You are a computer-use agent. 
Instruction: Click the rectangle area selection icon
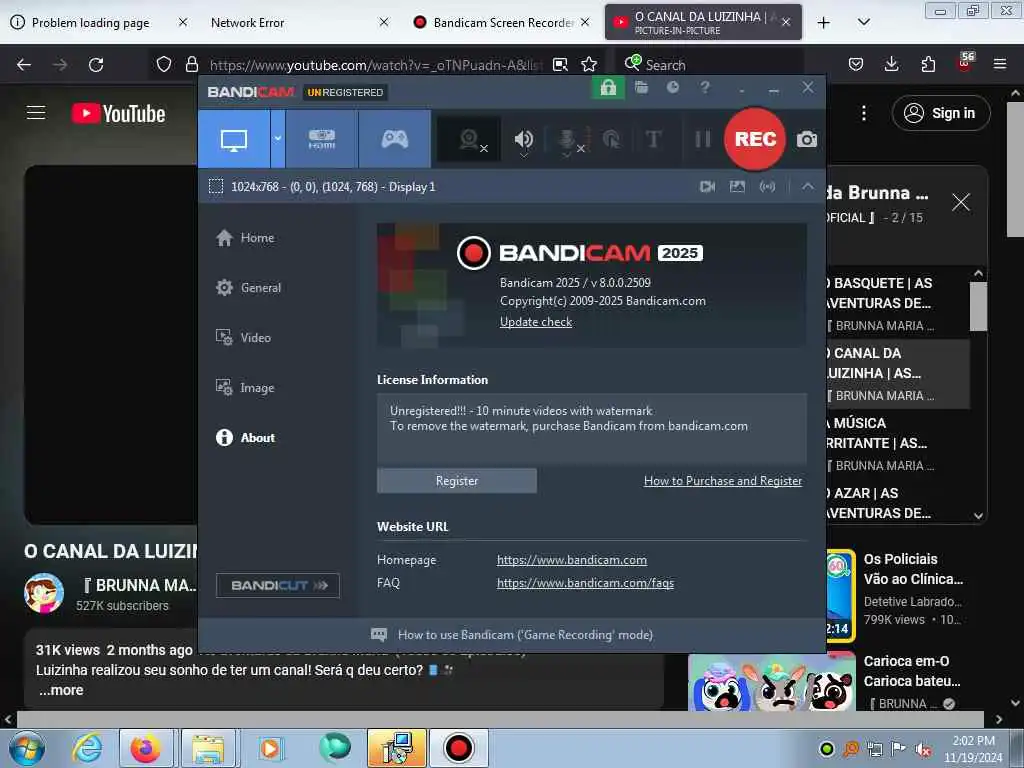[216, 186]
